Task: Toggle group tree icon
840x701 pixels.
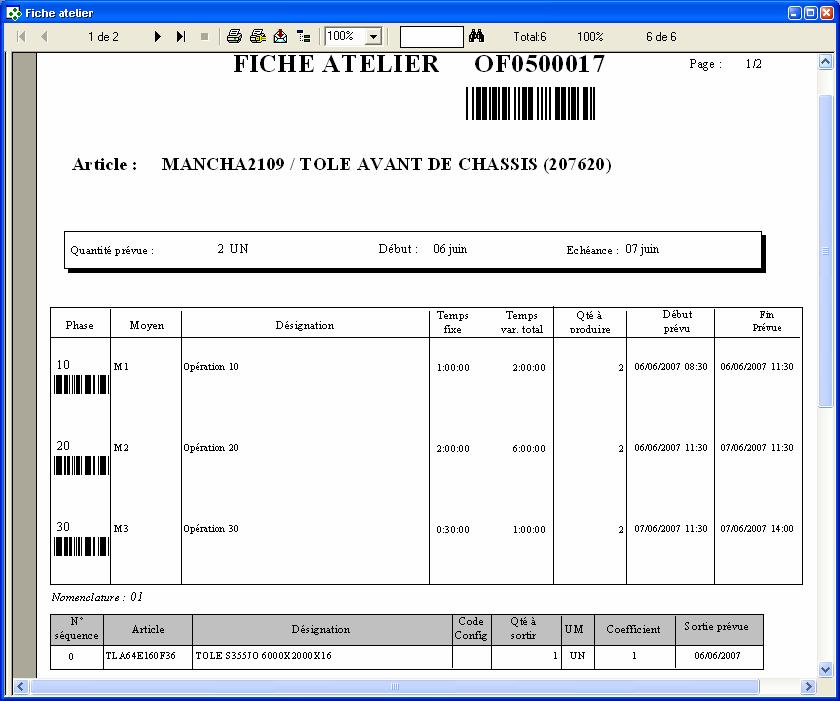Action: [304, 36]
